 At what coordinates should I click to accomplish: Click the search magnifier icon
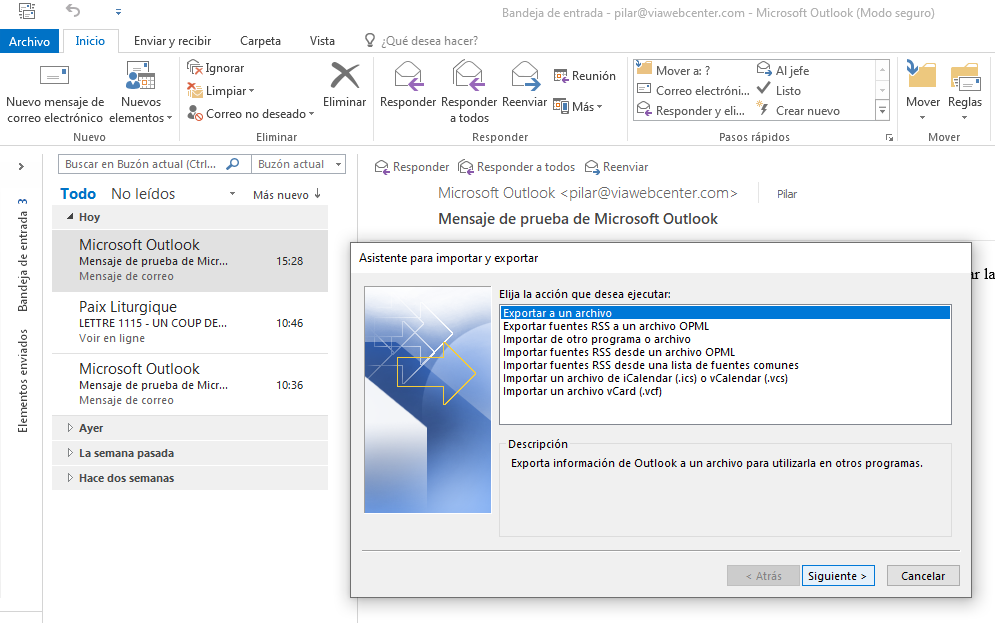233,164
